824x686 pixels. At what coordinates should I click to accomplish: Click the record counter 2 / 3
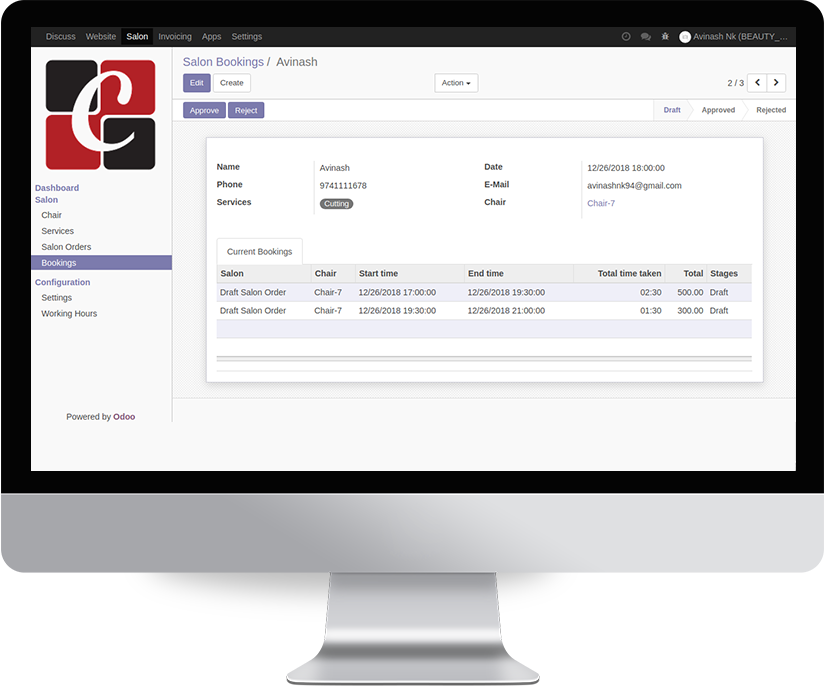(x=735, y=83)
